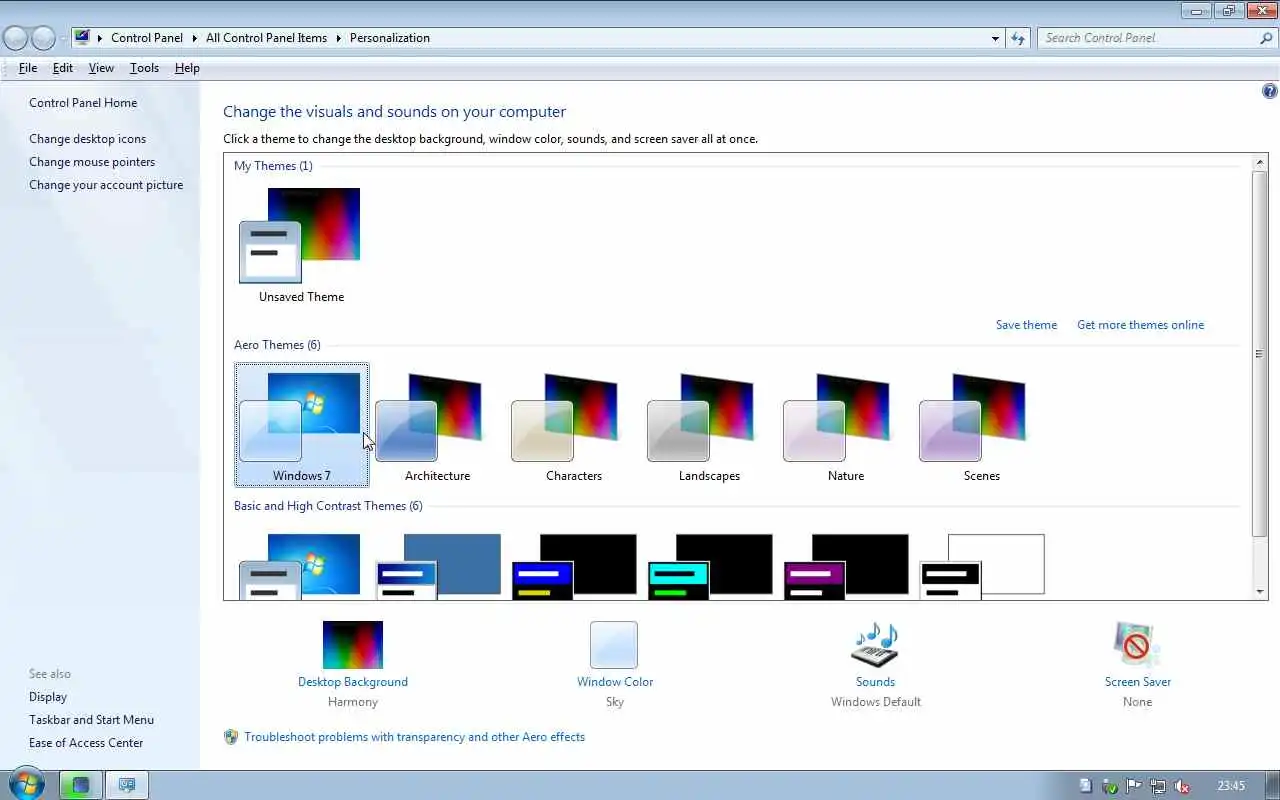Expand arrow after All Control Panel Items
Viewport: 1280px width, 800px height.
338,38
